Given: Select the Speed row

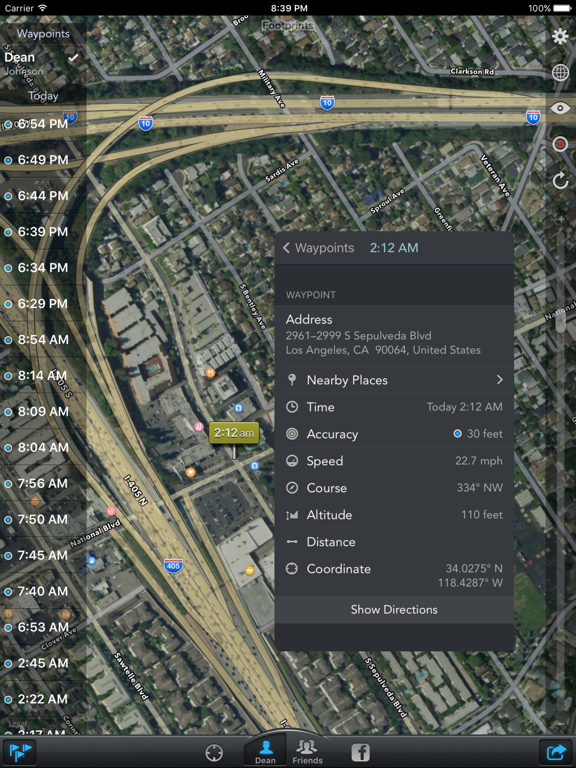Looking at the screenshot, I should click(x=394, y=461).
